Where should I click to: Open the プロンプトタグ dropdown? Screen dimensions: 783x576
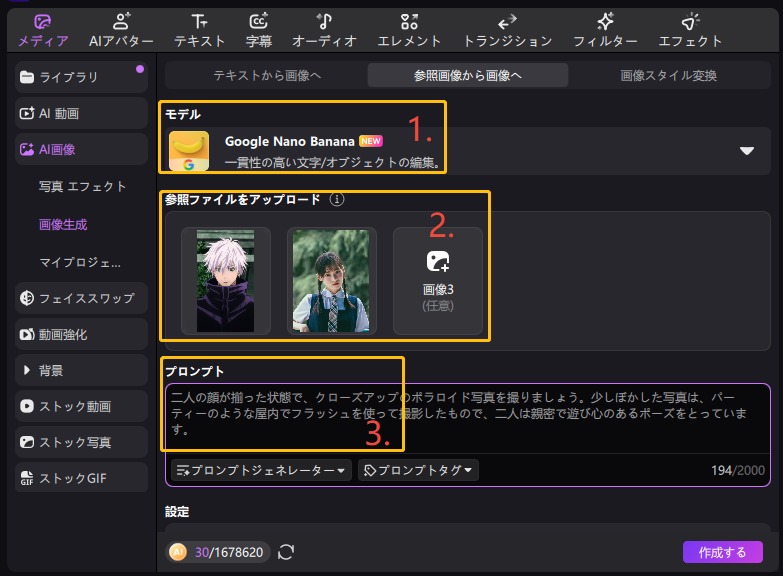coord(418,470)
